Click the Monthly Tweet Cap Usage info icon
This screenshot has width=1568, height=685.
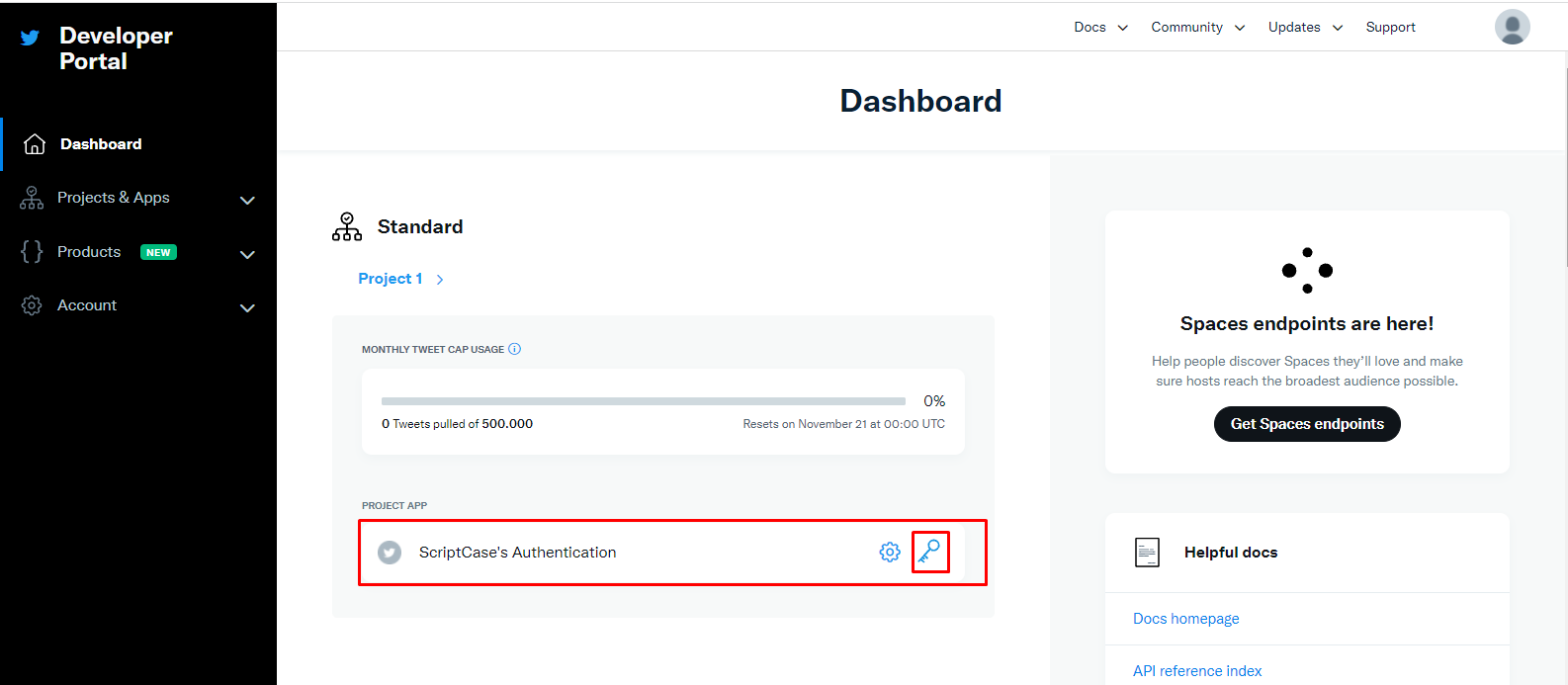coord(515,349)
